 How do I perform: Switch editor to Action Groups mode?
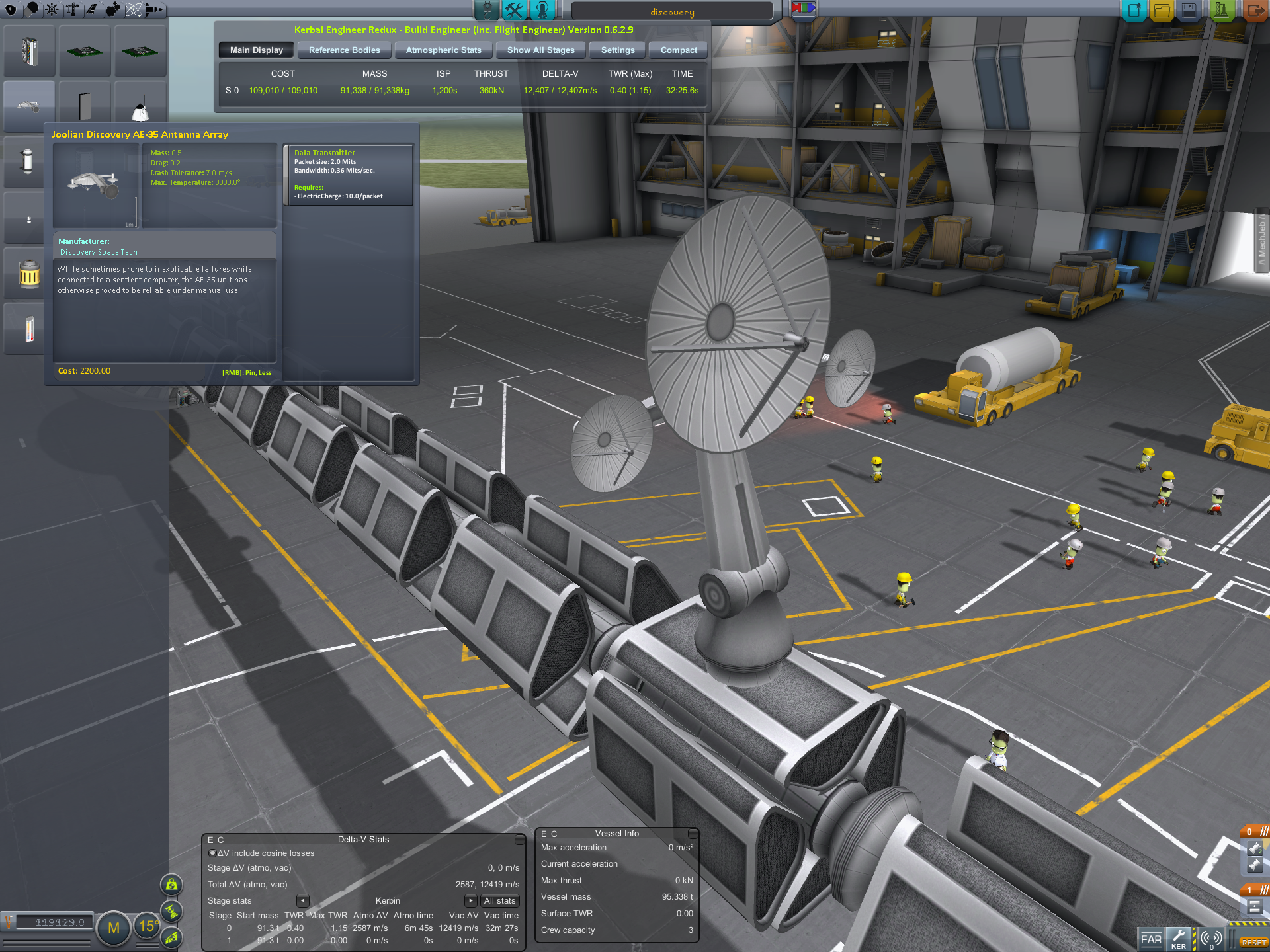pos(515,9)
